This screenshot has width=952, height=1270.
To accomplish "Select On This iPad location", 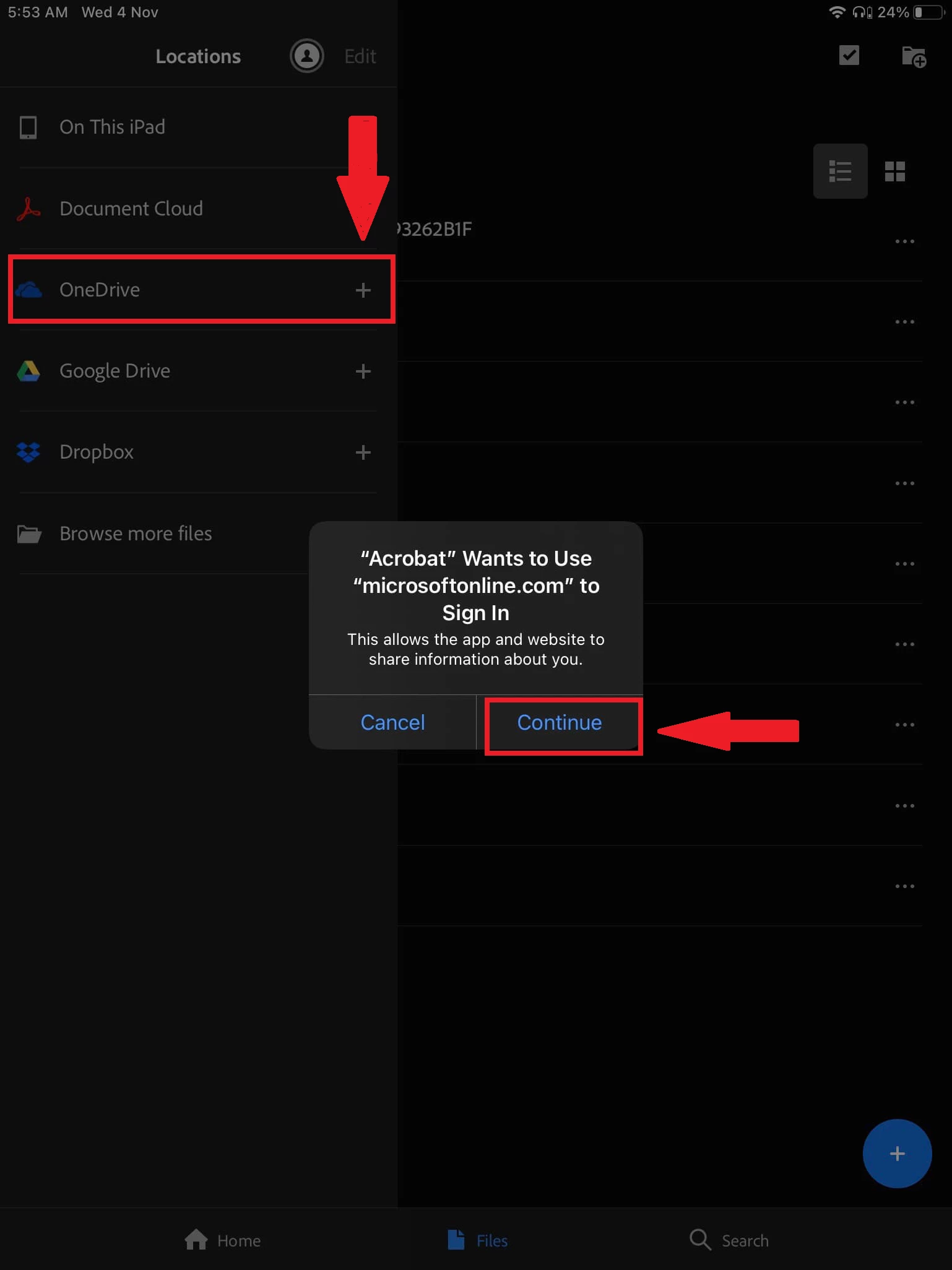I will (198, 127).
